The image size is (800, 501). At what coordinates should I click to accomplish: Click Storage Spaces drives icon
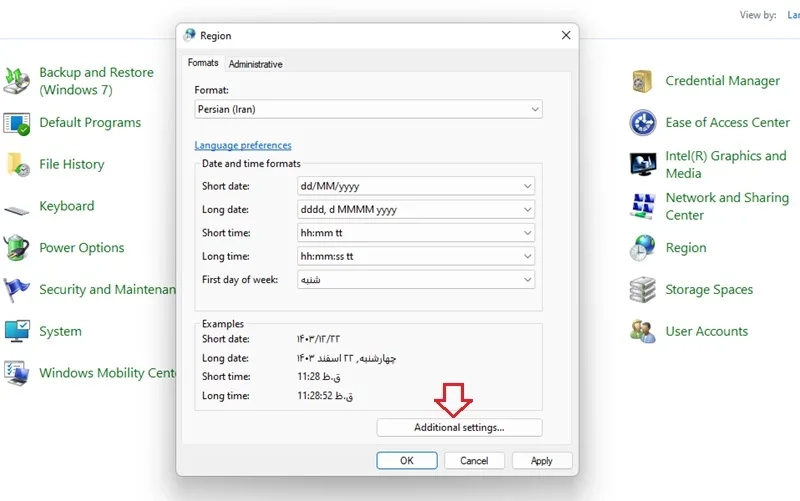coord(643,290)
